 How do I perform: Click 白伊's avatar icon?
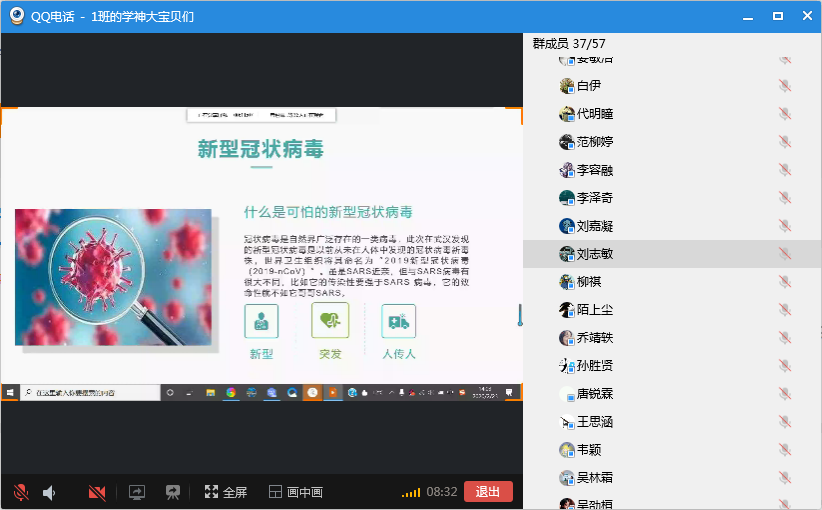coord(567,86)
